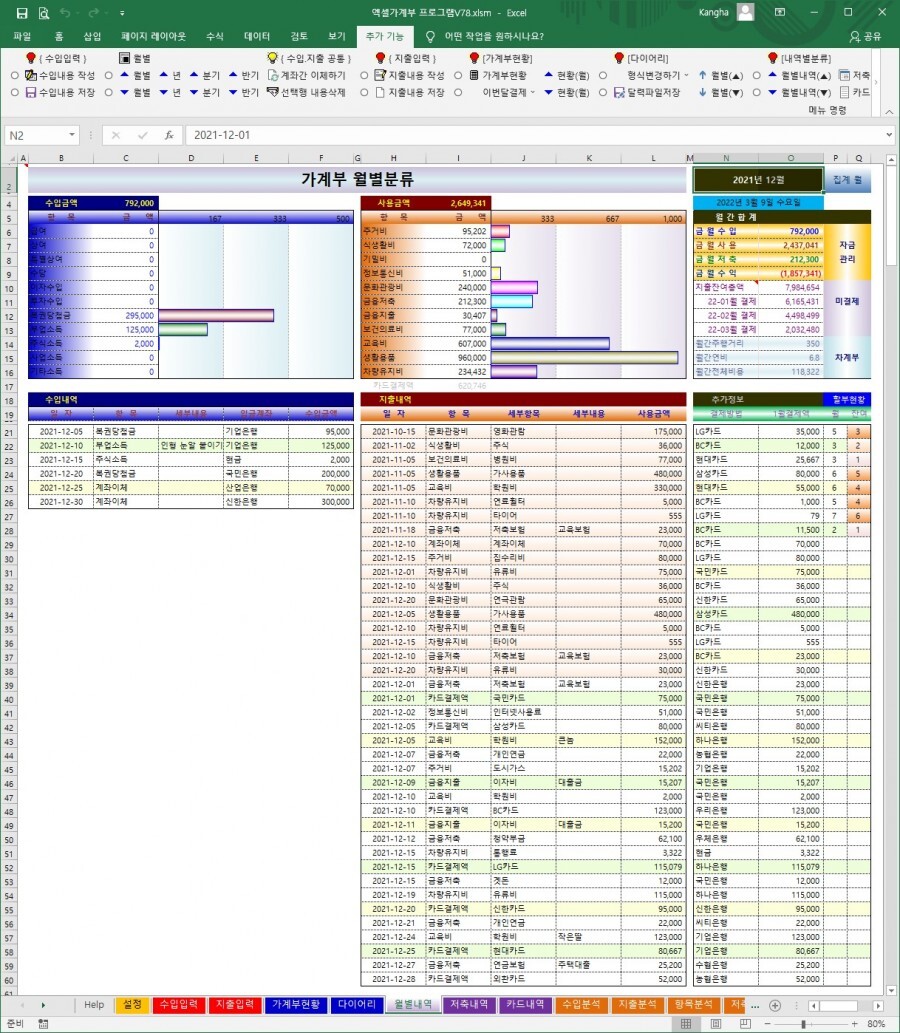900x1033 pixels.
Task: Click the up-triangle 반기 command
Action: click(243, 76)
